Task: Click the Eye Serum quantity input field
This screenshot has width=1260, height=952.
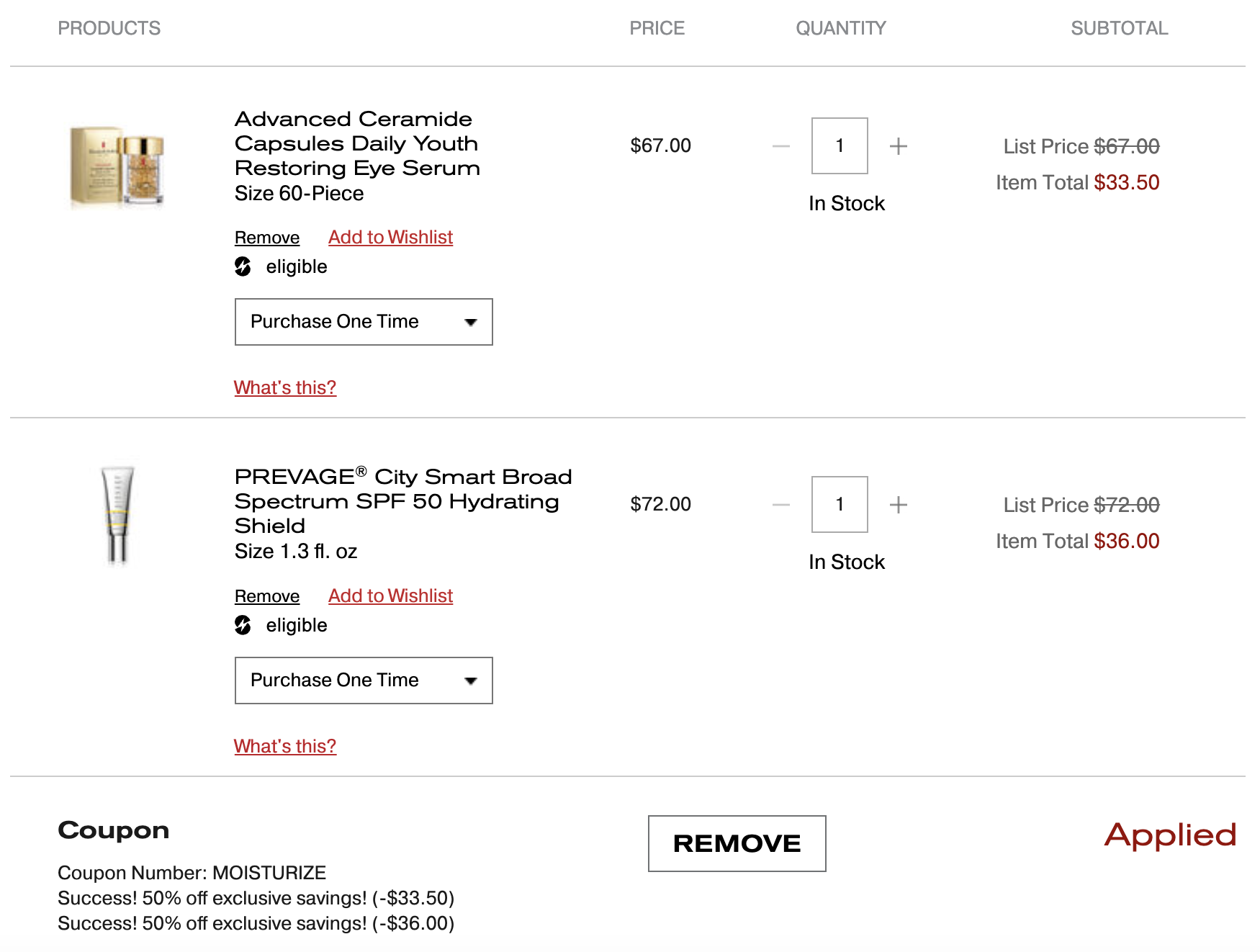Action: point(840,145)
